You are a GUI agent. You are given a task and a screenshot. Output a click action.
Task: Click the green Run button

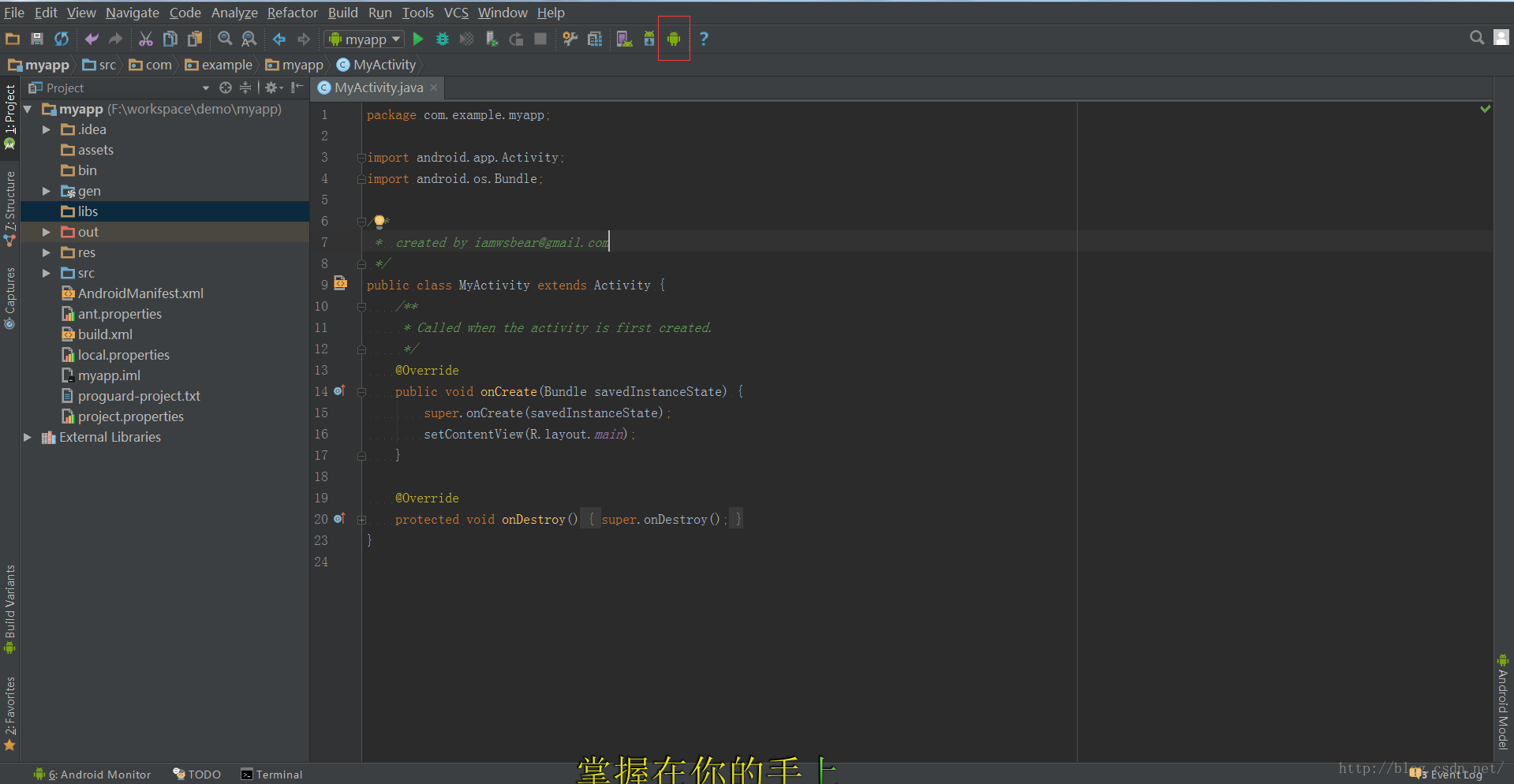418,39
